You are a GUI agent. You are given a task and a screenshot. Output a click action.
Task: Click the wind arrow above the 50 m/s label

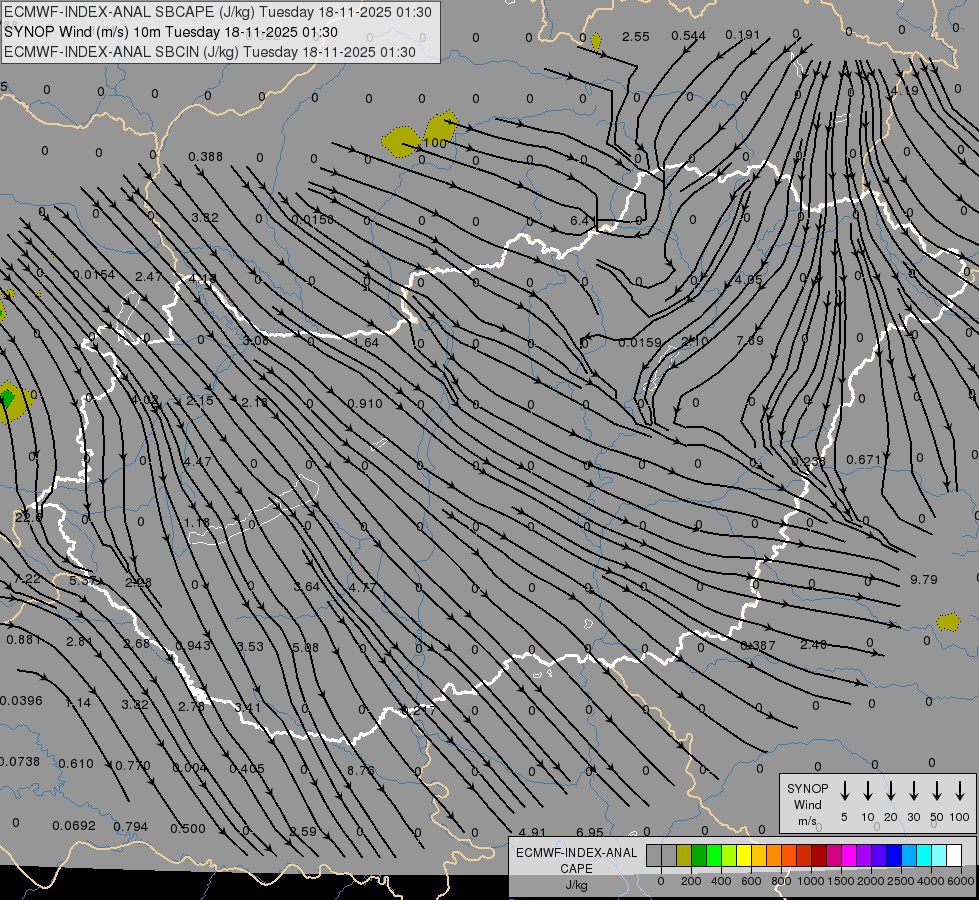tap(937, 791)
